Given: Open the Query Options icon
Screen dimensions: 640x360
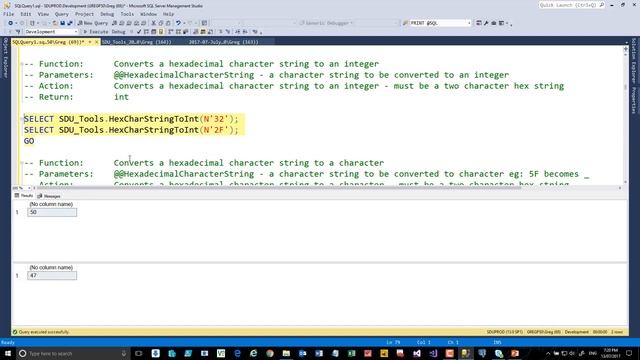Looking at the screenshot, I should [x=153, y=31].
